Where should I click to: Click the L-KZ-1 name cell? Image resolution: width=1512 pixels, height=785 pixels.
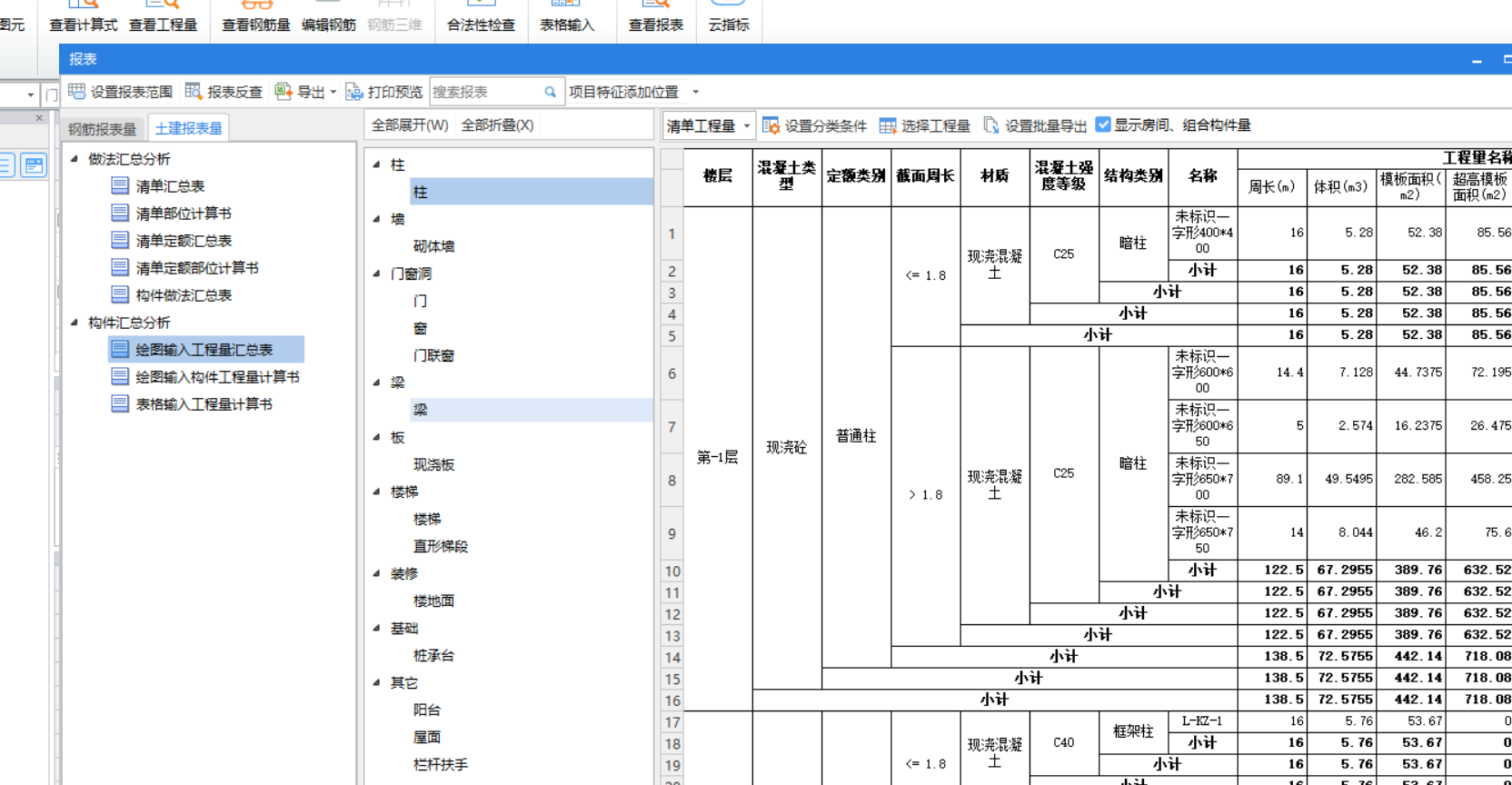tap(1202, 721)
